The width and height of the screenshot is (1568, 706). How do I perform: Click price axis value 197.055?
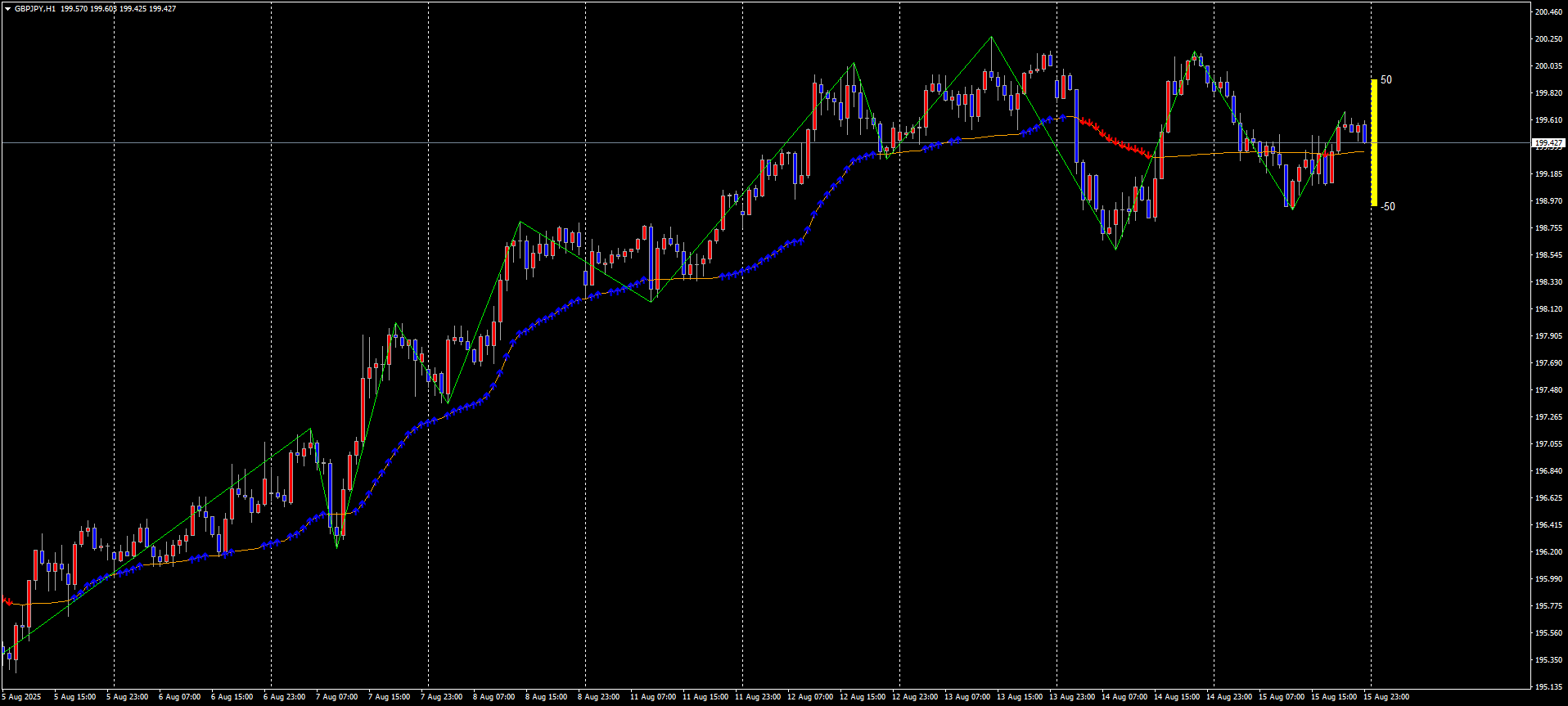click(1548, 444)
